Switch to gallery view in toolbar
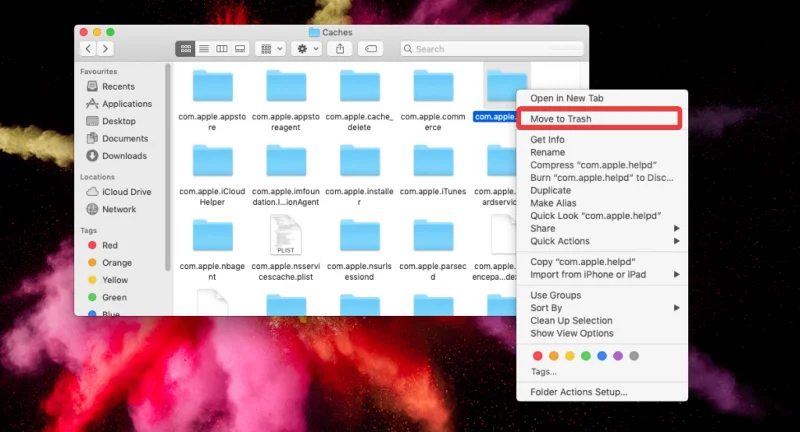 click(240, 48)
